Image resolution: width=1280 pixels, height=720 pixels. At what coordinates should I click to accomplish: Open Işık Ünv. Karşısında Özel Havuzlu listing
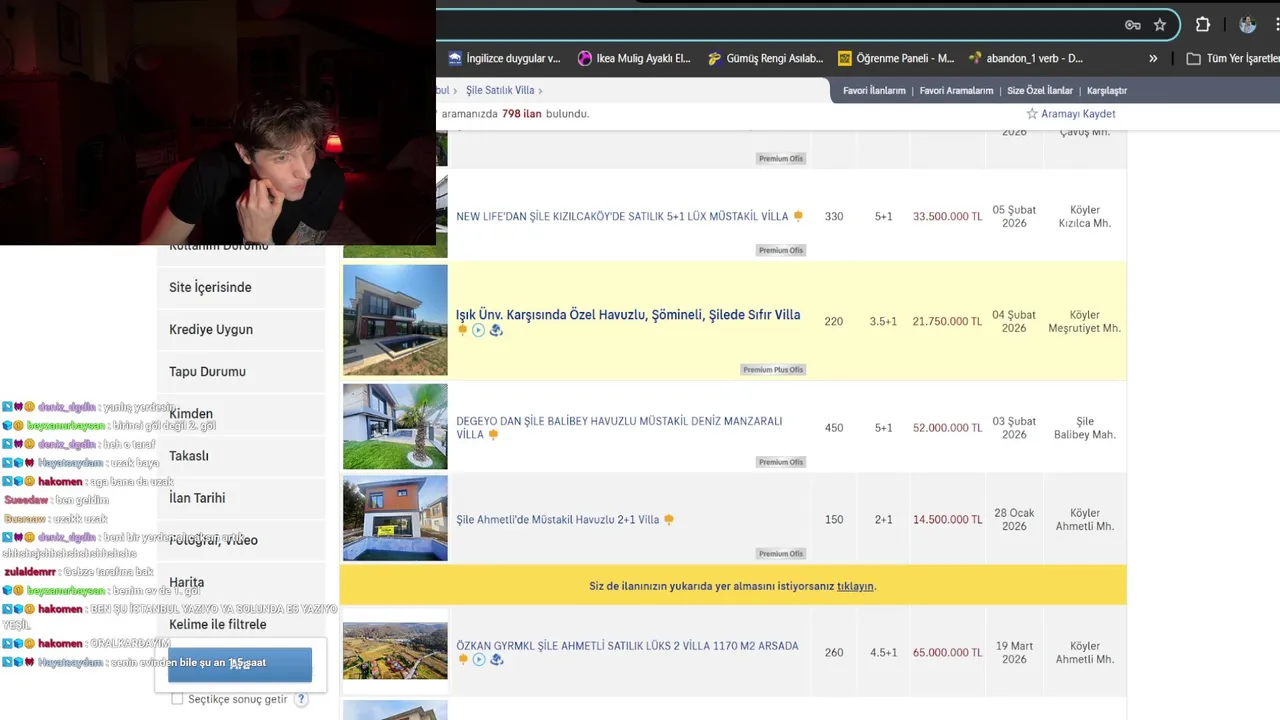point(628,315)
